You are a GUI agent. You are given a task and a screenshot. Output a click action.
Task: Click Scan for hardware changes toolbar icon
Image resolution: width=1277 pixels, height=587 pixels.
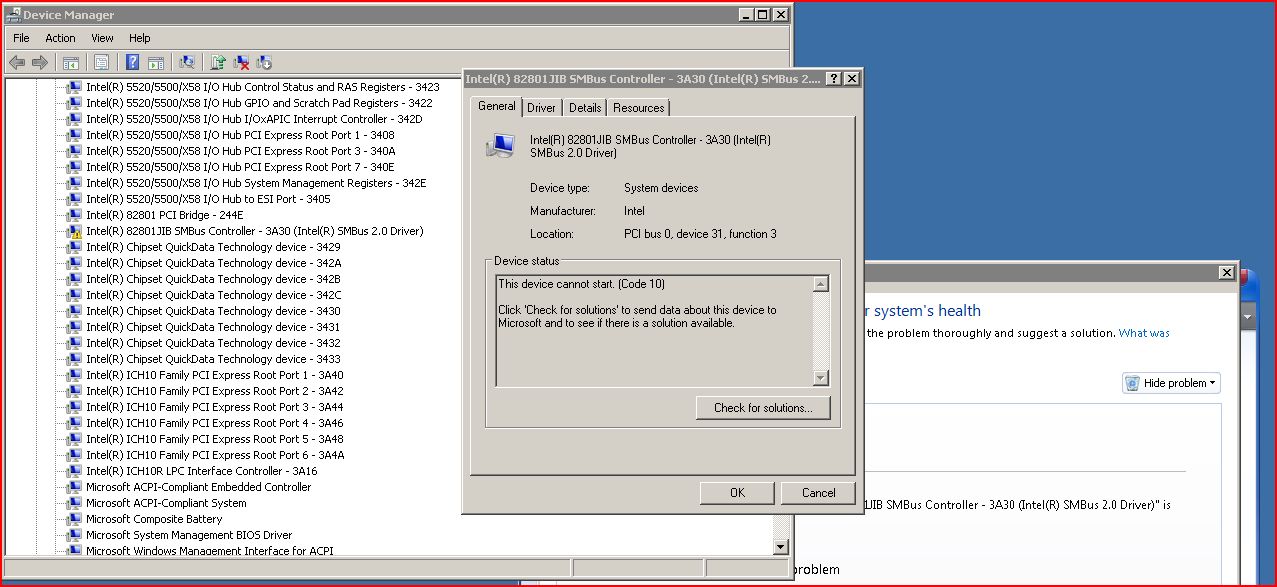coord(187,62)
